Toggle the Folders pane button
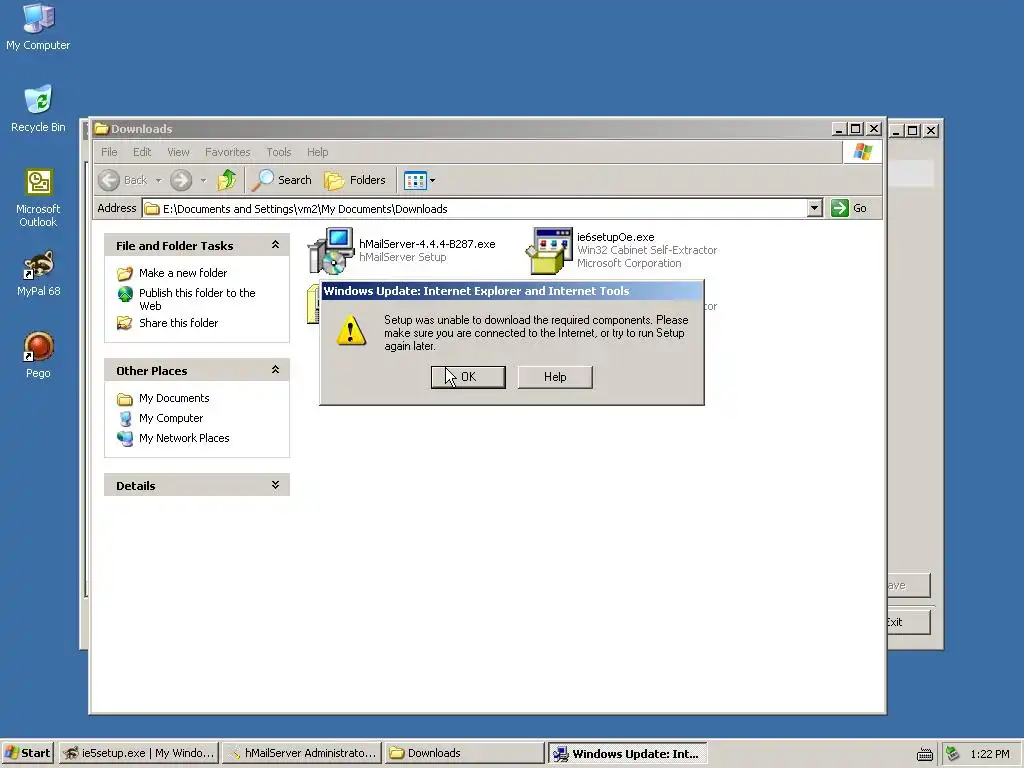The image size is (1024, 768). coord(355,180)
